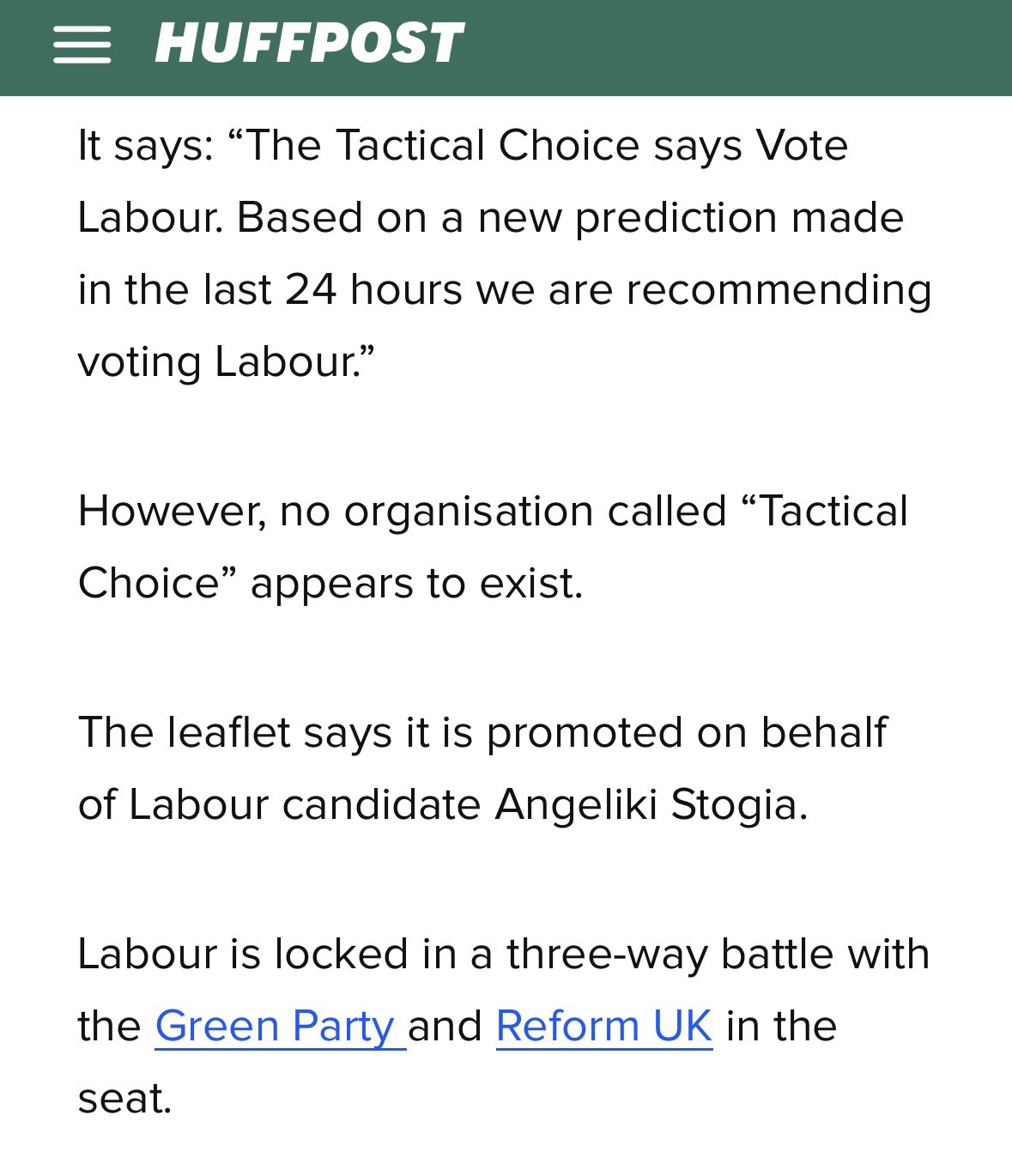
Task: Click the word "organisation"
Action: [x=470, y=512]
